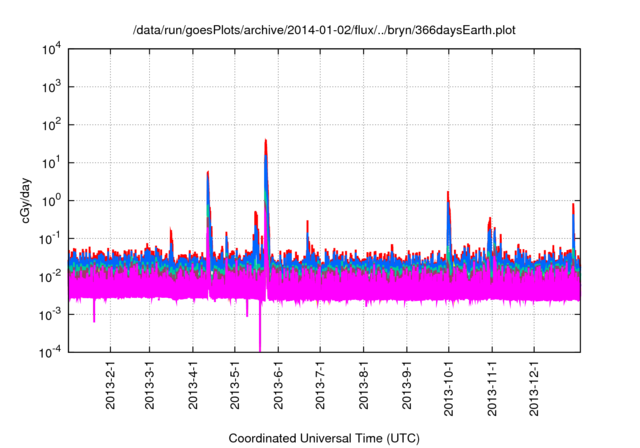Pick the 2013-7-1 date tick label
The width and height of the screenshot is (640, 448).
pyautogui.click(x=321, y=385)
